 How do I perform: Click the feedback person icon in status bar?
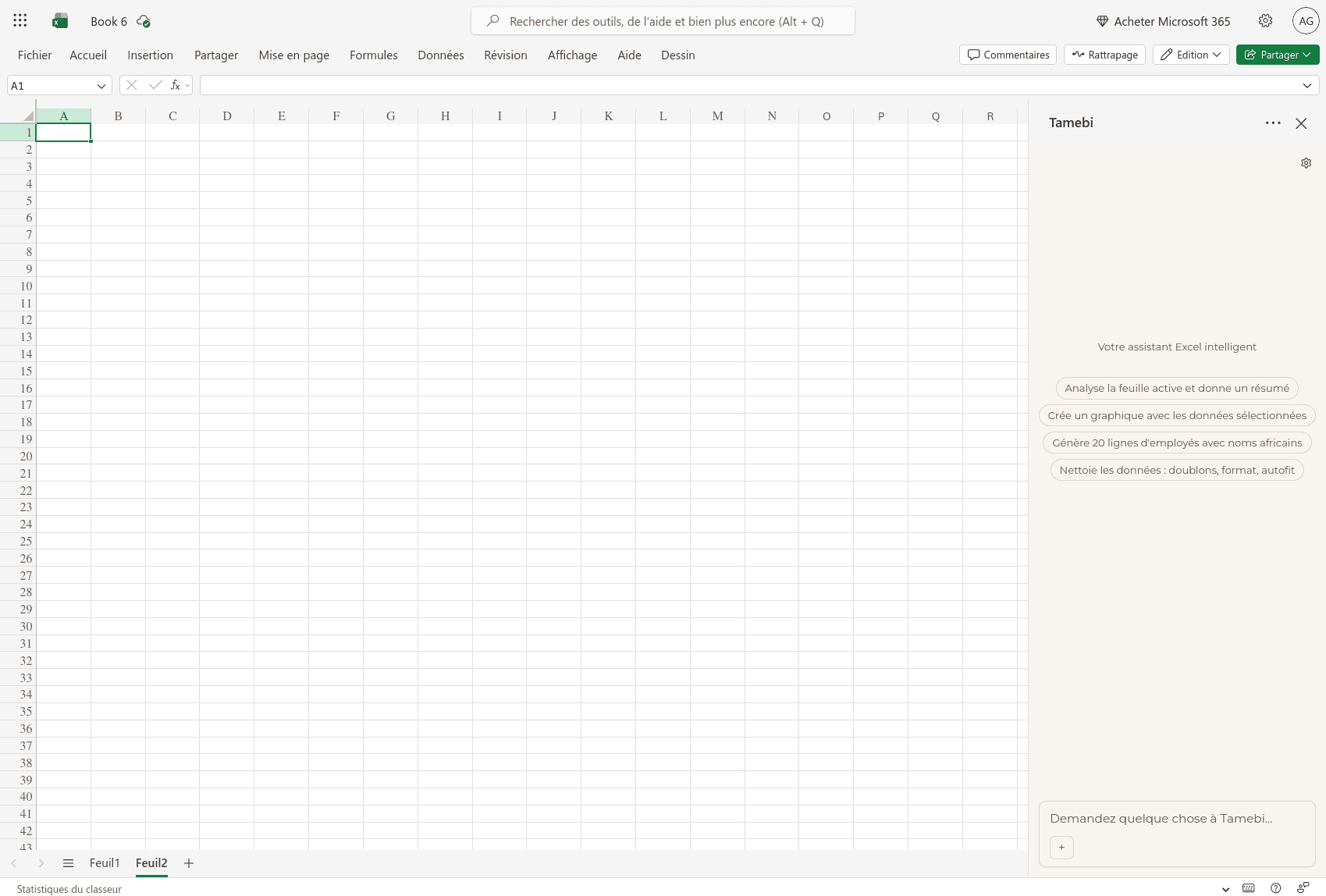[x=1302, y=887]
